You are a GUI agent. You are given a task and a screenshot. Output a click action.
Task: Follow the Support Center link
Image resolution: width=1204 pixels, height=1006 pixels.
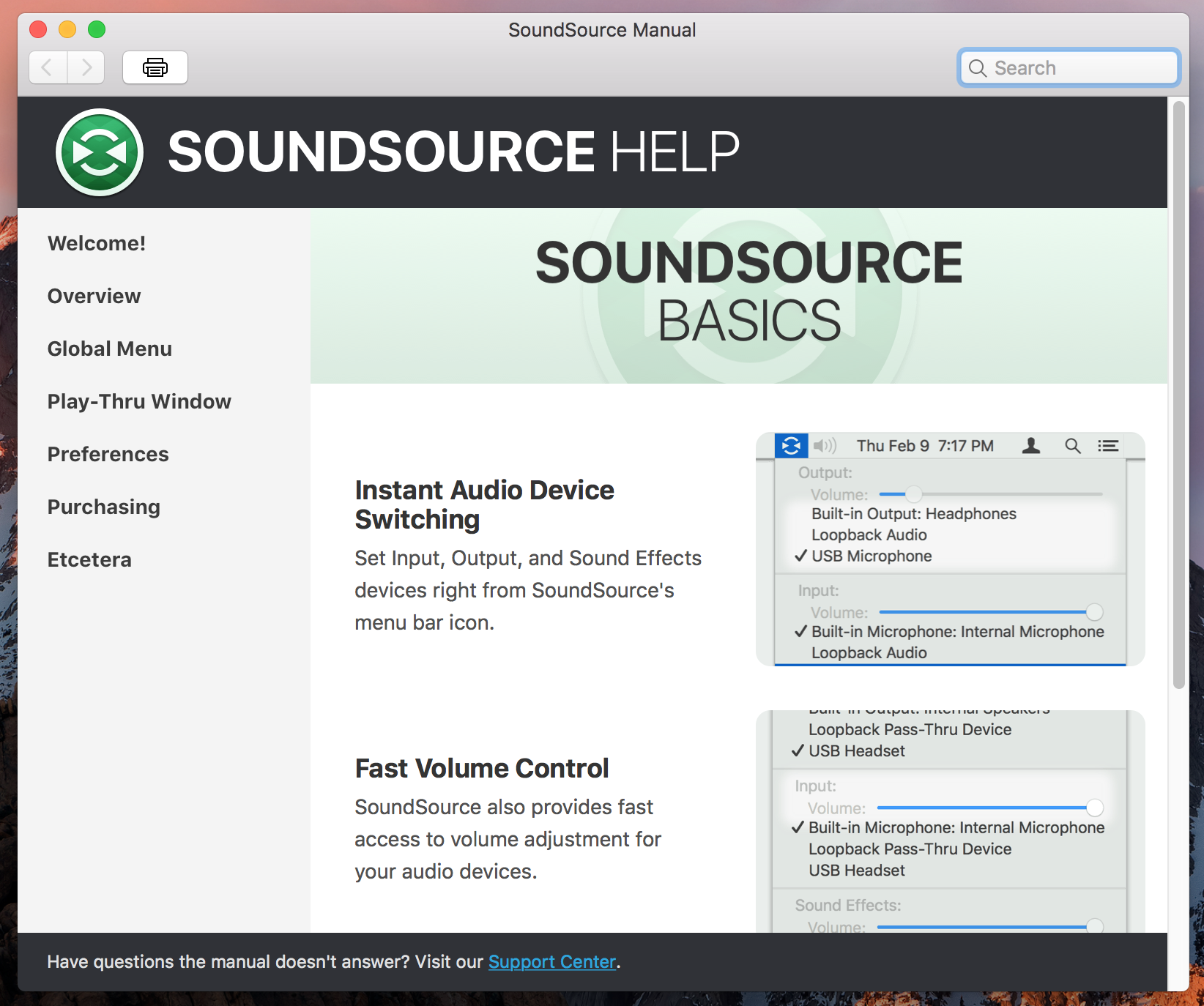[x=552, y=961]
